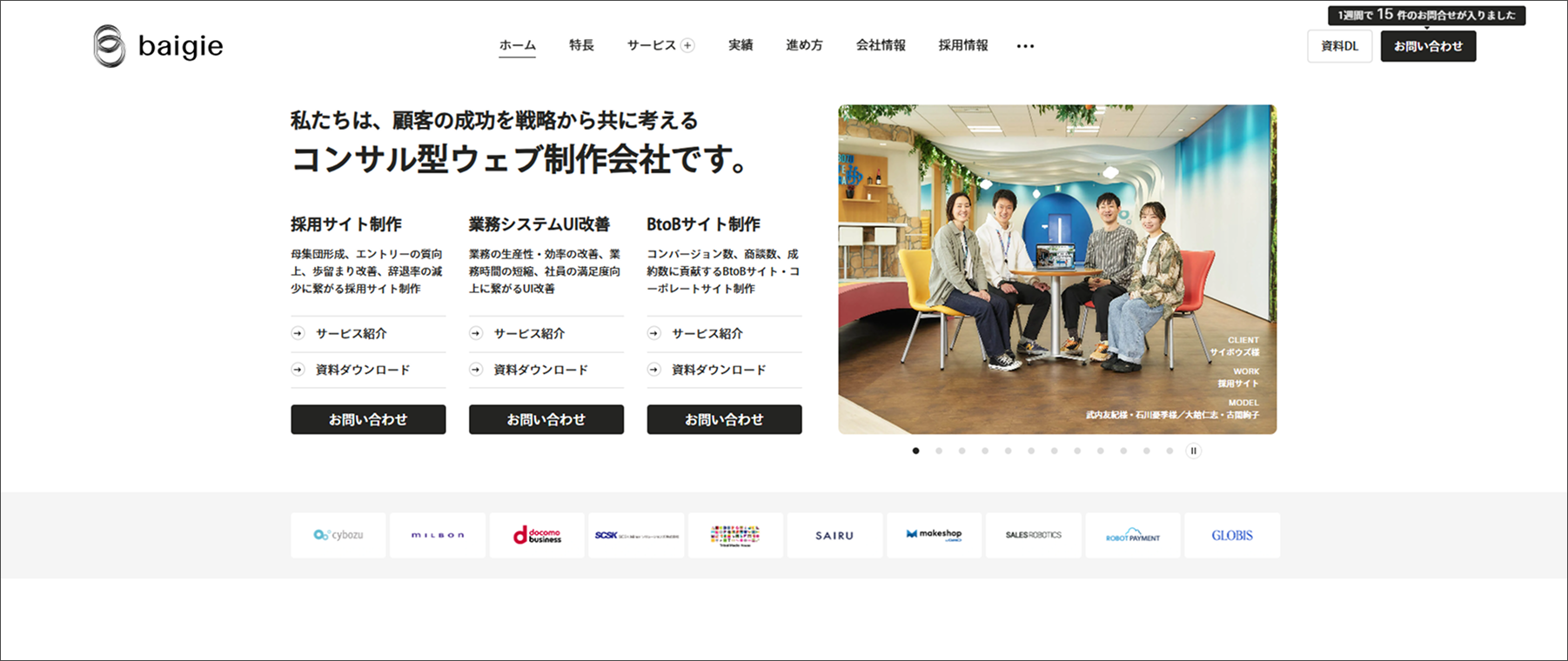Click the baigie logo
1568x661 pixels.
158,46
